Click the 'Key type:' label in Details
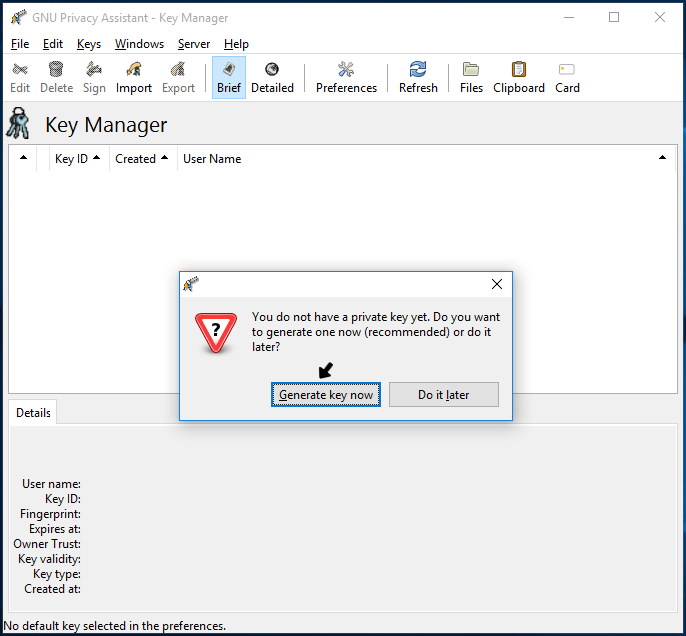 point(56,573)
